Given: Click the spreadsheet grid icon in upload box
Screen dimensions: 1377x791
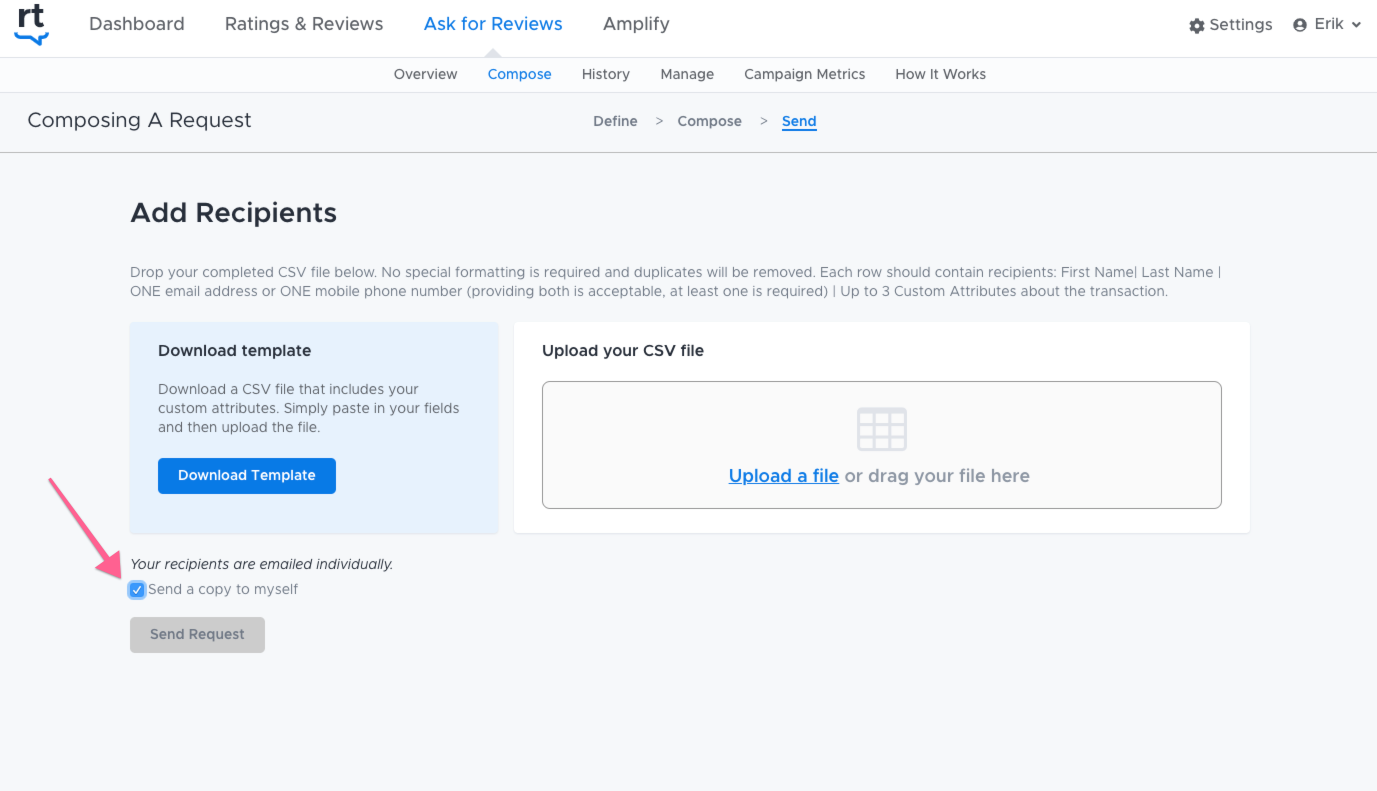Looking at the screenshot, I should coord(882,429).
